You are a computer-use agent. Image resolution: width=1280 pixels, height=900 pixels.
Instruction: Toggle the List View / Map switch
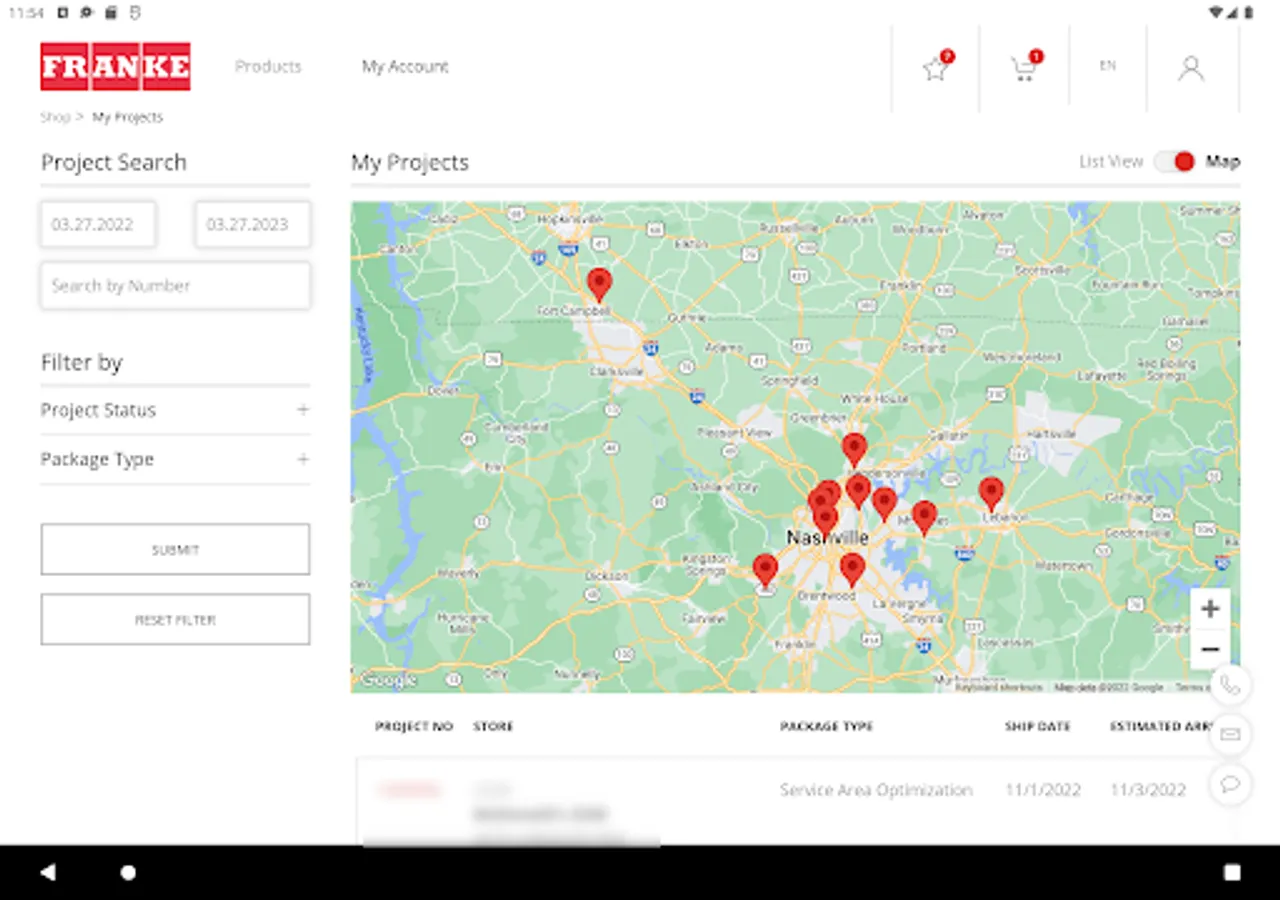(x=1174, y=161)
